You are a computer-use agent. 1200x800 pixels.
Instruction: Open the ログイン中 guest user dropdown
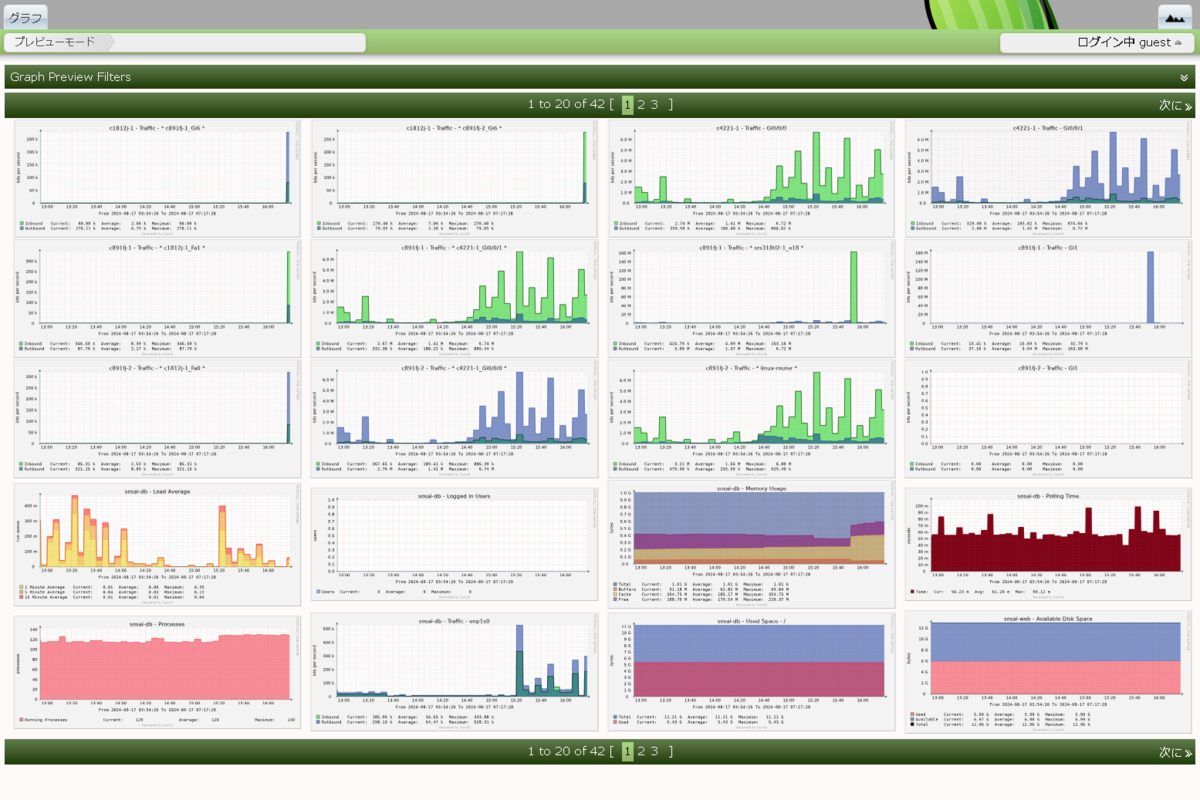(x=1097, y=42)
